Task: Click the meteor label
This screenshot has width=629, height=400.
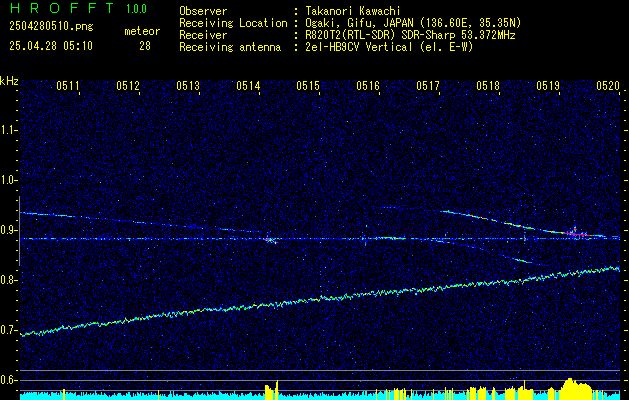Action: point(142,31)
